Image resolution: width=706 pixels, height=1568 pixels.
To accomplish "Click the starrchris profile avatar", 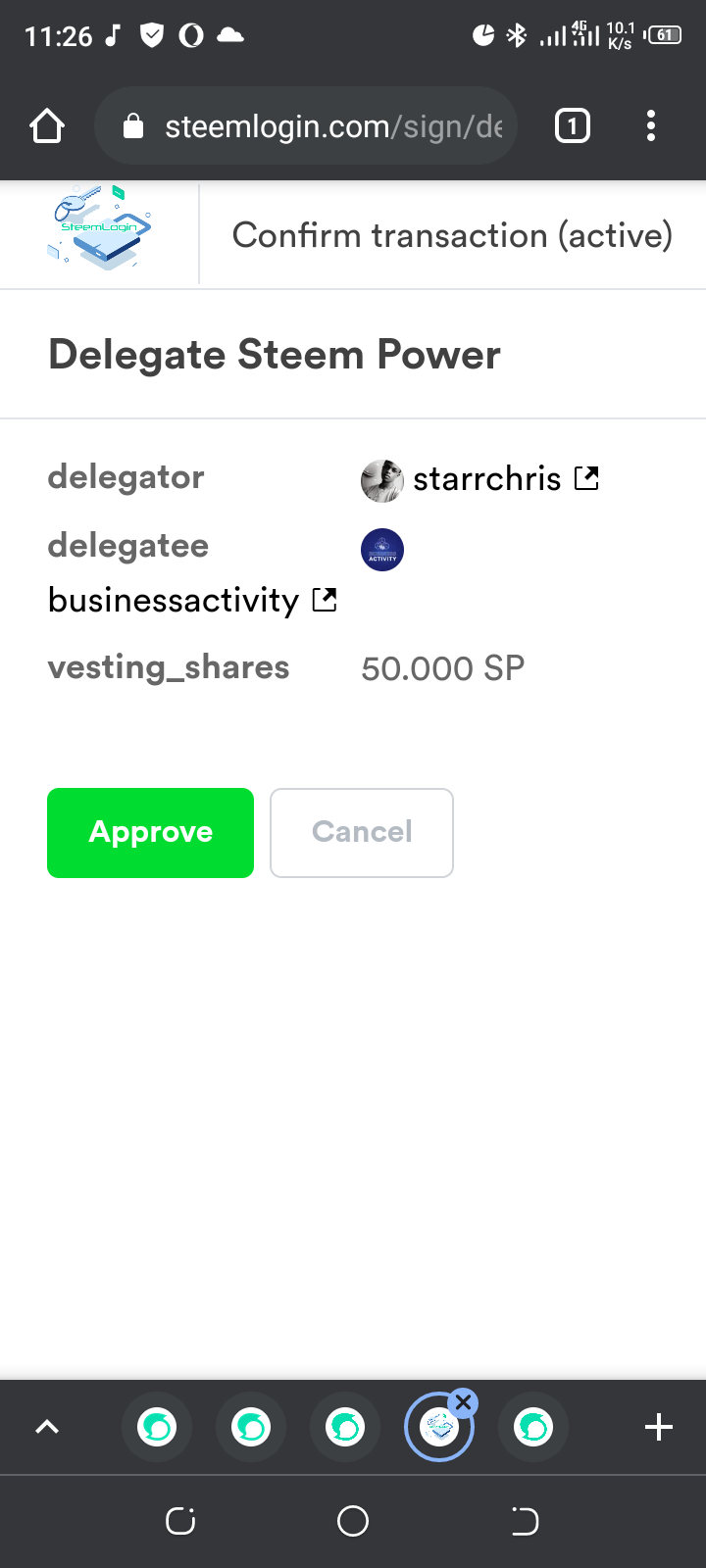I will [x=382, y=480].
